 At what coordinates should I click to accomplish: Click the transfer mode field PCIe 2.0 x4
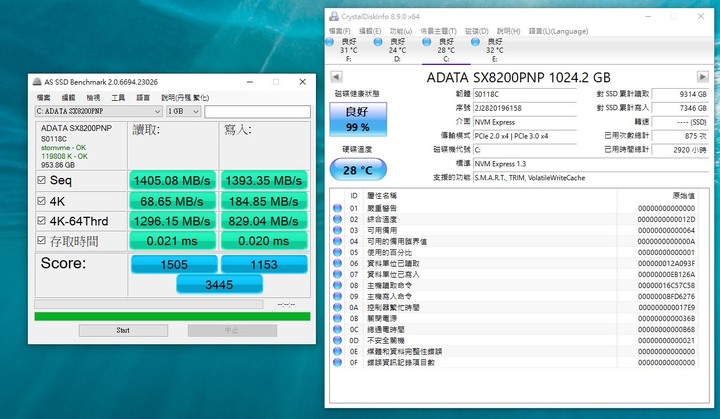point(524,136)
